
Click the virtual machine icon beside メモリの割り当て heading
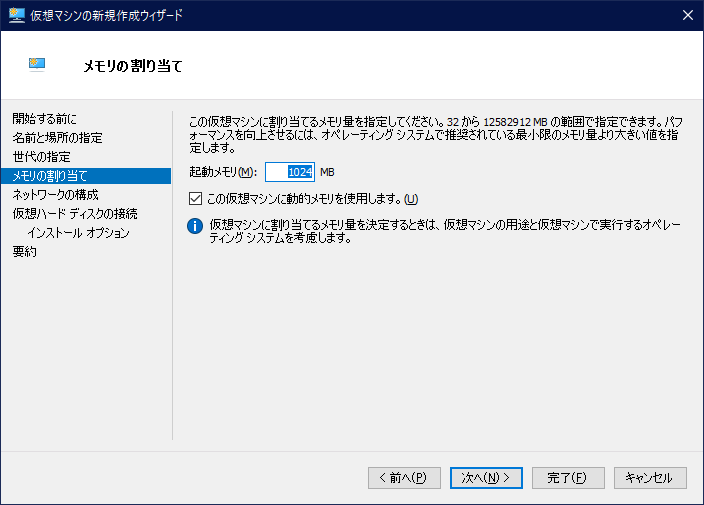click(x=37, y=65)
